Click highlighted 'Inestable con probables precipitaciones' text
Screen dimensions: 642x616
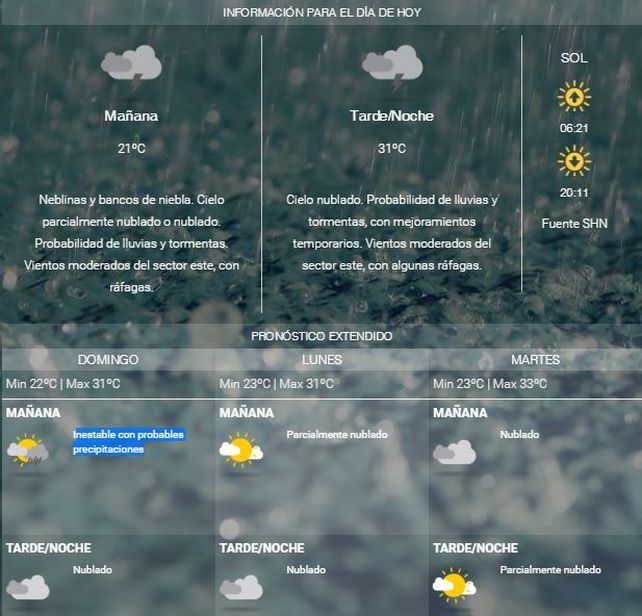pyautogui.click(x=129, y=442)
